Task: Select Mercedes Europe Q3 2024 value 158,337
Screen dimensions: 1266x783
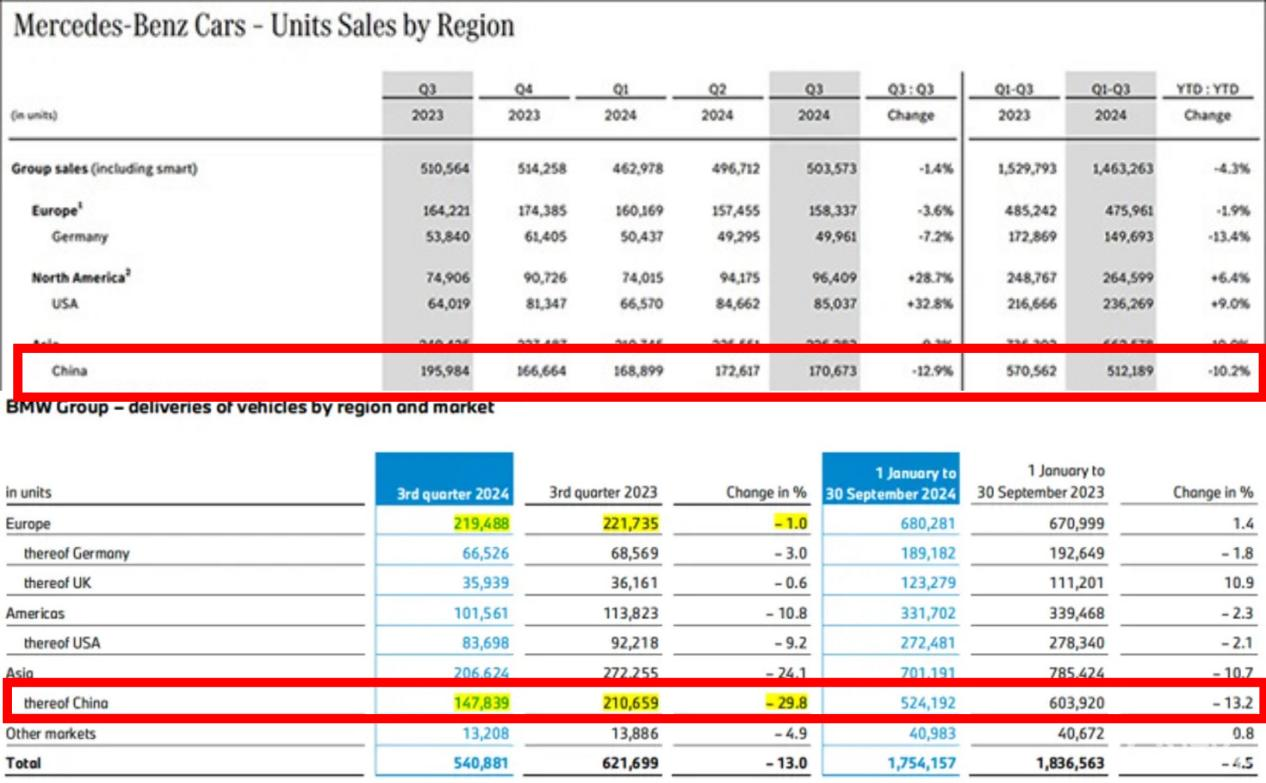Action: pyautogui.click(x=832, y=211)
